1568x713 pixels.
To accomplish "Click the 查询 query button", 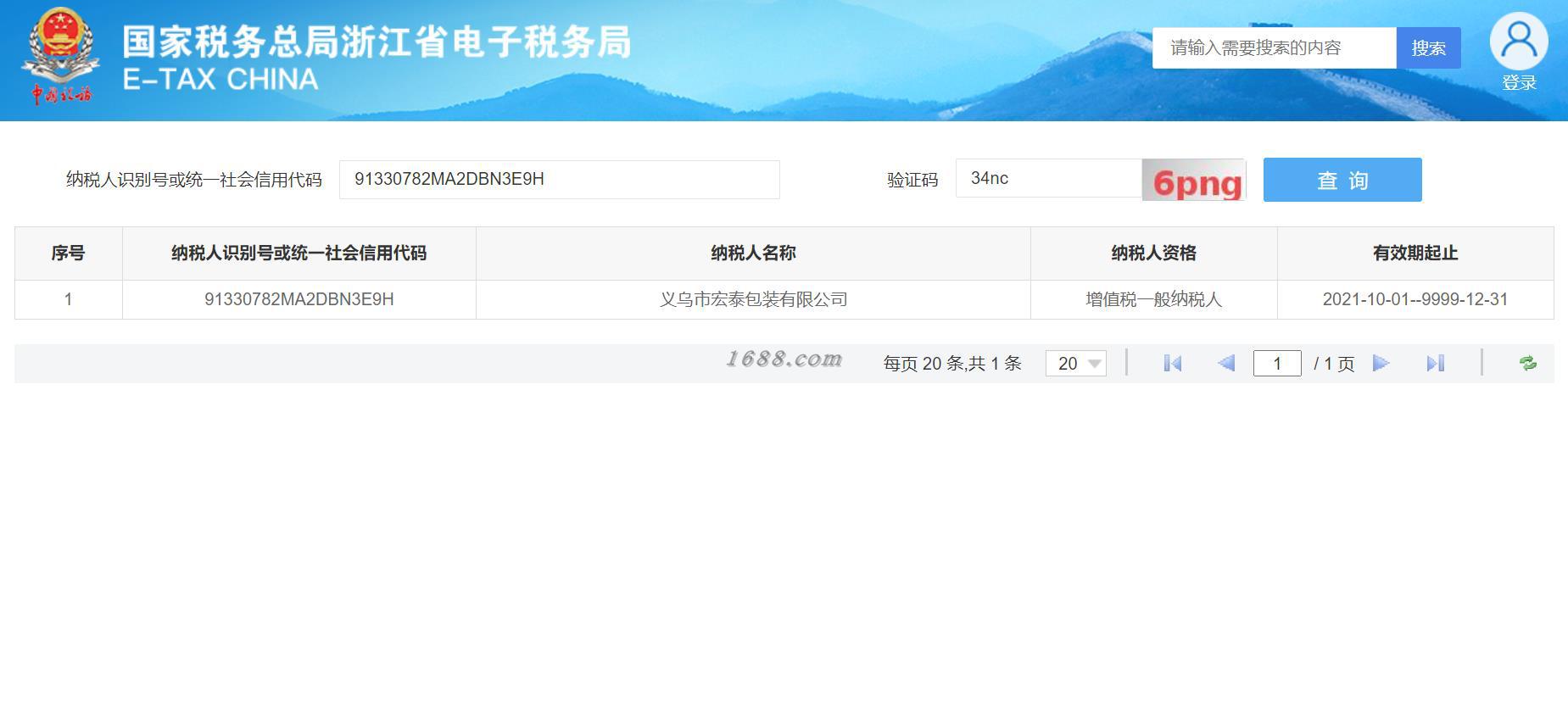I will (x=1342, y=180).
